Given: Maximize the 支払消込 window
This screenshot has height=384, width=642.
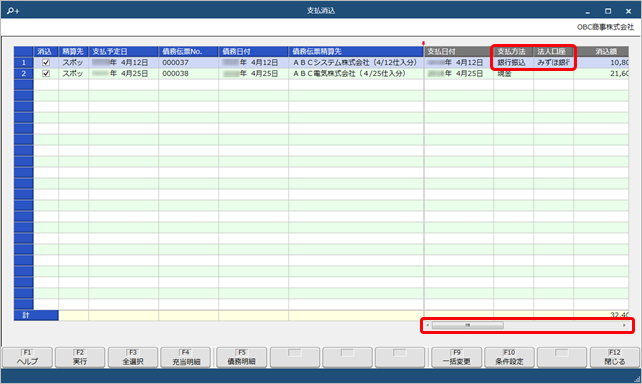Looking at the screenshot, I should click(608, 11).
